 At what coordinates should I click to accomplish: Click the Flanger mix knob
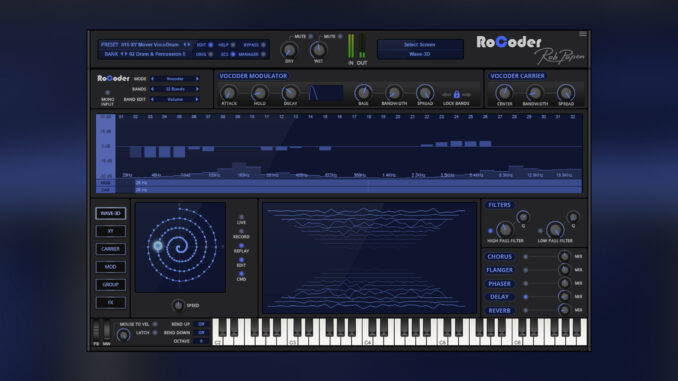(x=564, y=270)
